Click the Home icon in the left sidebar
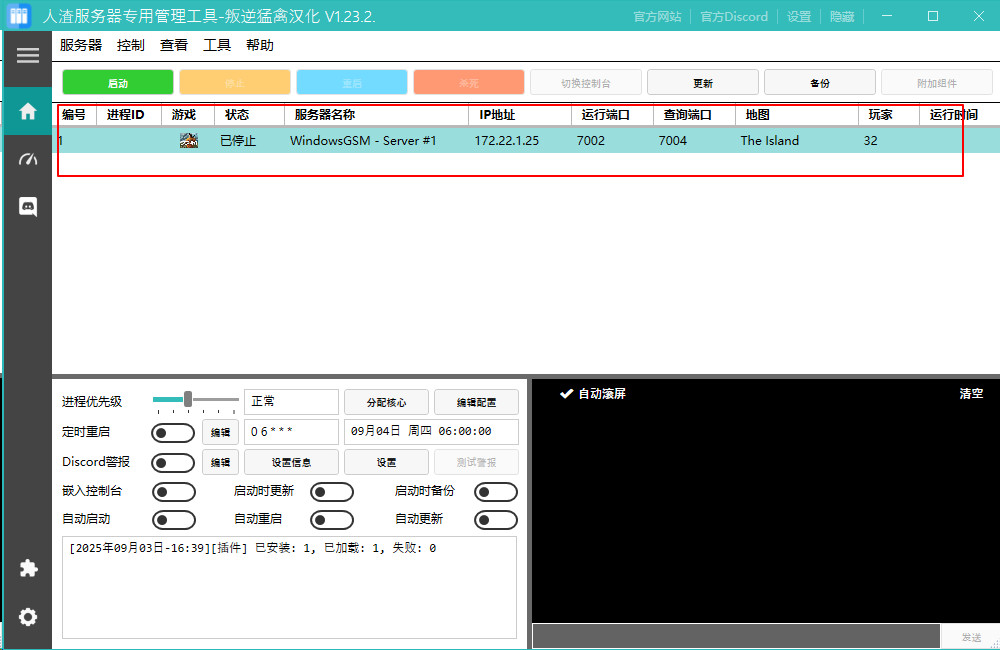This screenshot has width=1000, height=650. coord(27,110)
